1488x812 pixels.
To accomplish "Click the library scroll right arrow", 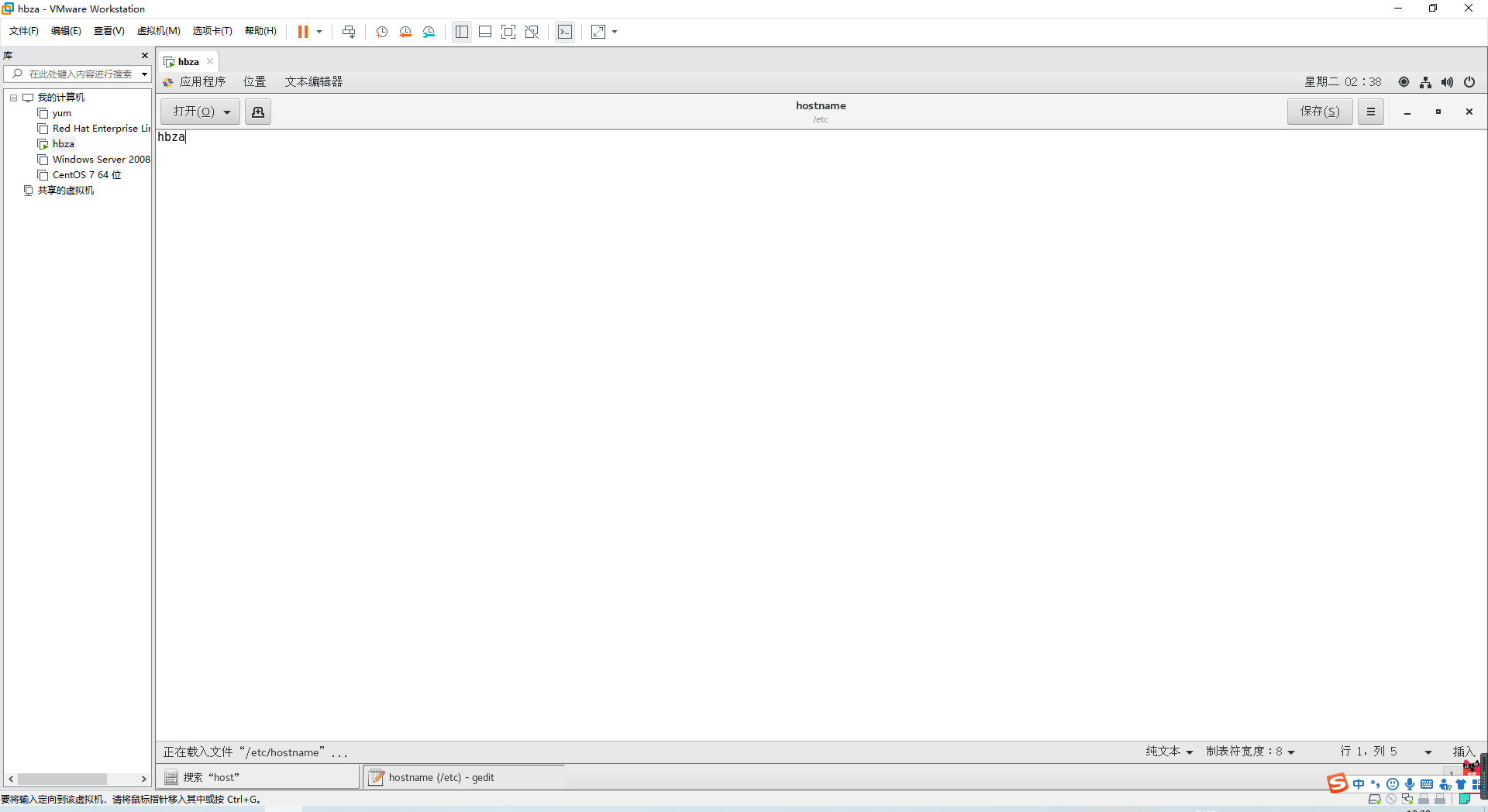I will click(x=144, y=779).
